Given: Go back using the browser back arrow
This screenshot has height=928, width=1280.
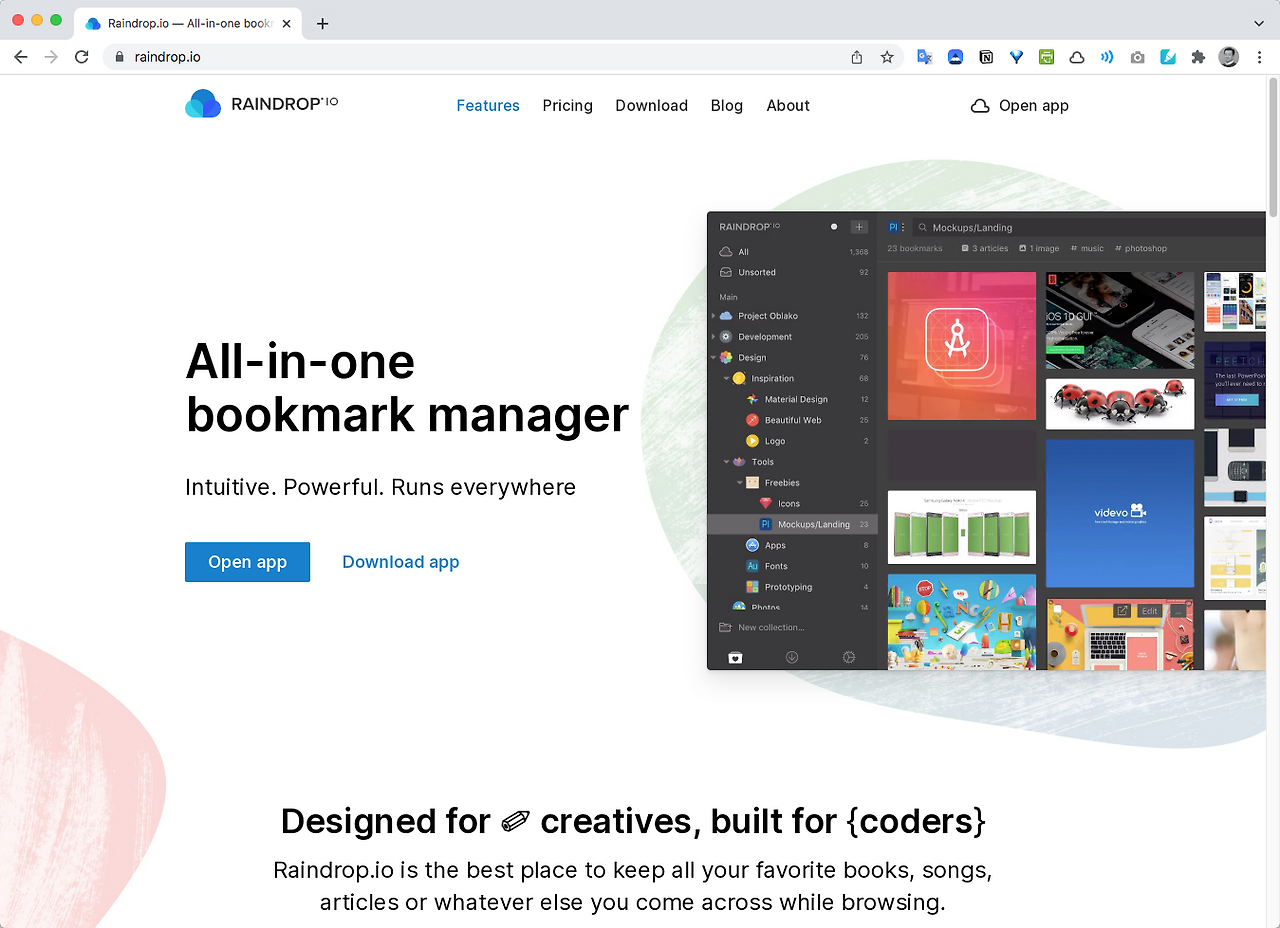Looking at the screenshot, I should point(20,57).
